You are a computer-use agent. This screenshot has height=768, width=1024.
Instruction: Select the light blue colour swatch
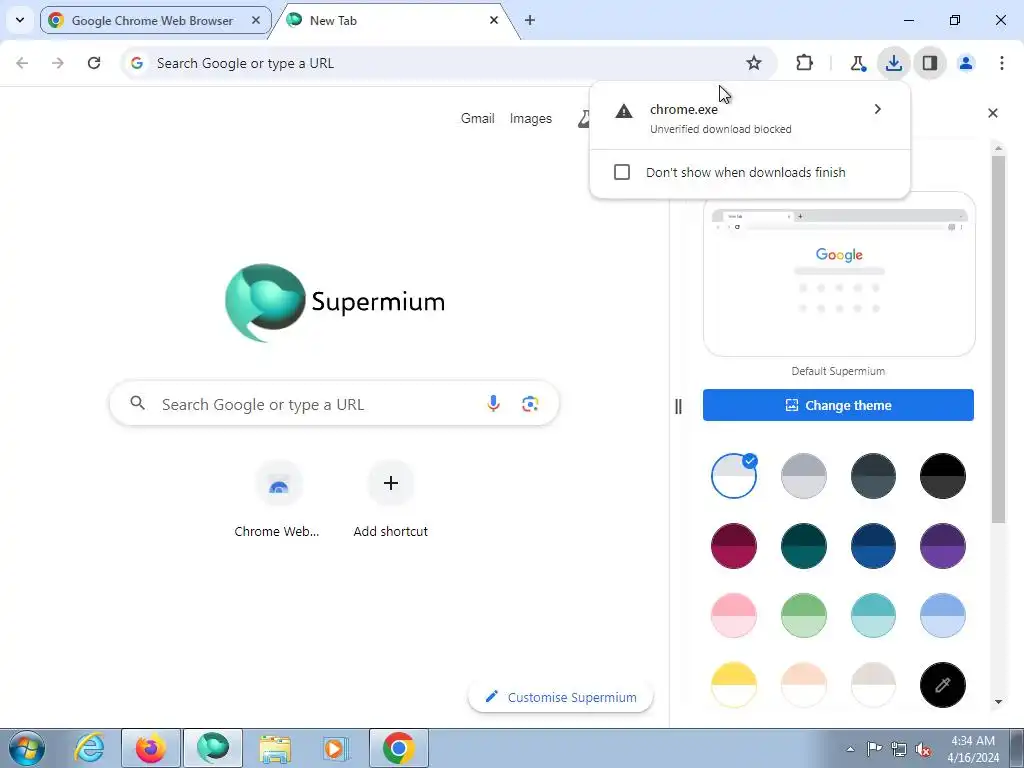click(942, 615)
